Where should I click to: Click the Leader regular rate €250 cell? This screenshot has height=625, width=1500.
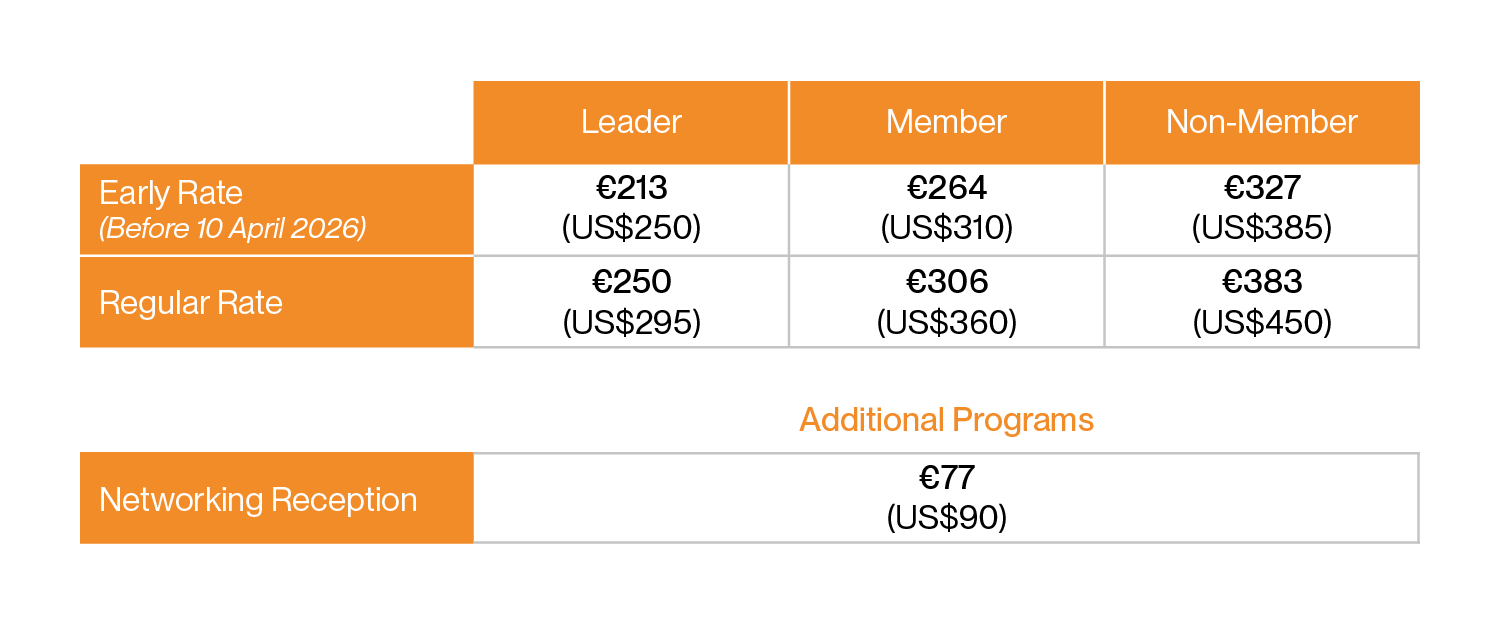click(x=631, y=282)
